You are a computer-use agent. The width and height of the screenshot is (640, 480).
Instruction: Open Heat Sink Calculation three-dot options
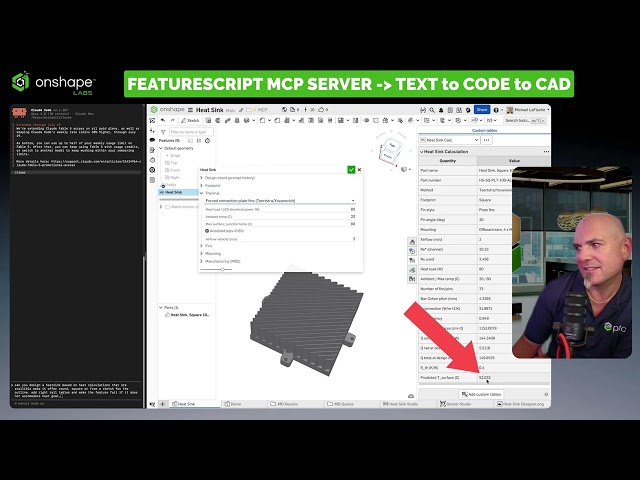pyautogui.click(x=546, y=152)
